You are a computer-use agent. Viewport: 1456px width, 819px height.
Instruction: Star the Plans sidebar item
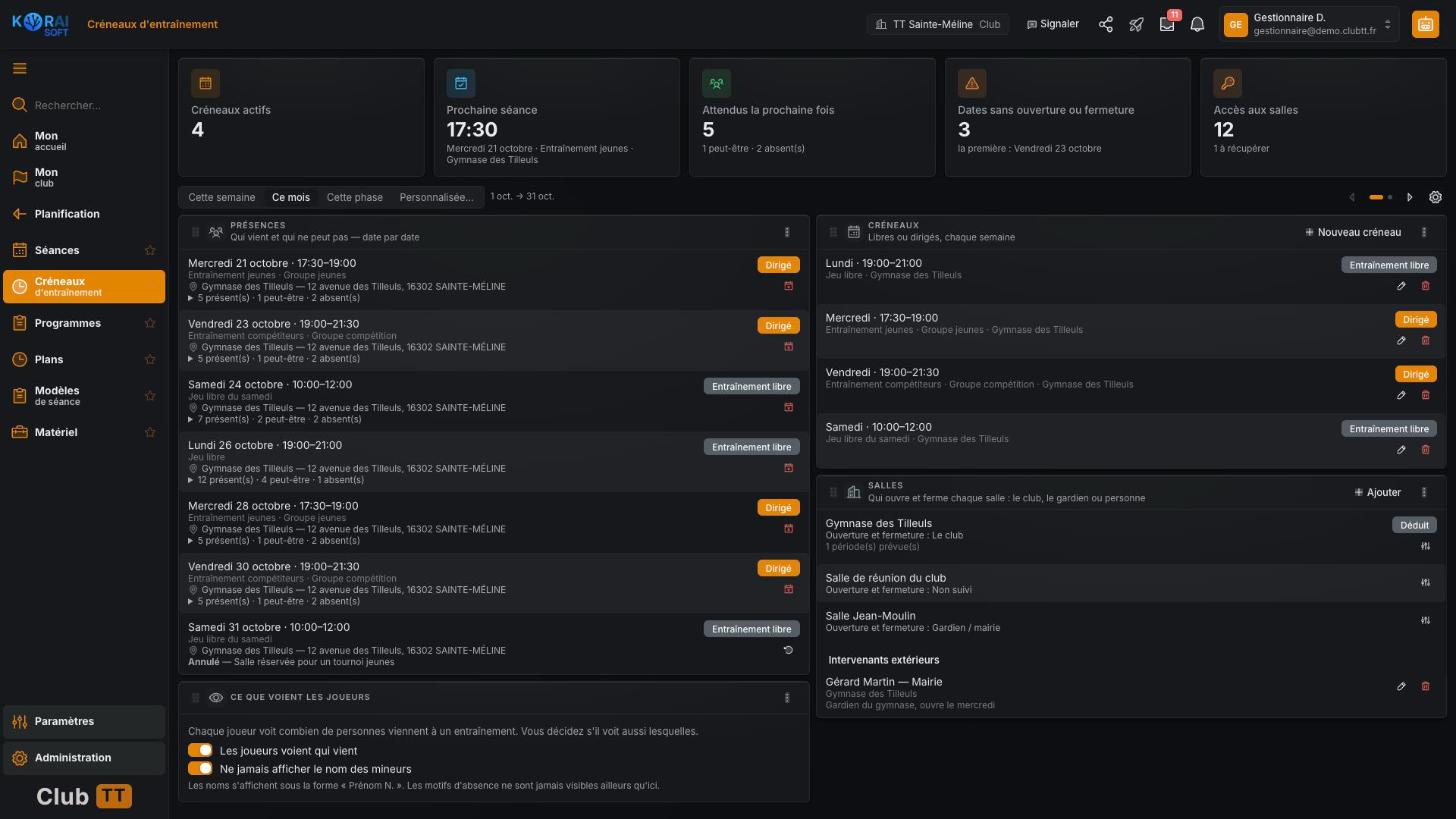click(150, 359)
